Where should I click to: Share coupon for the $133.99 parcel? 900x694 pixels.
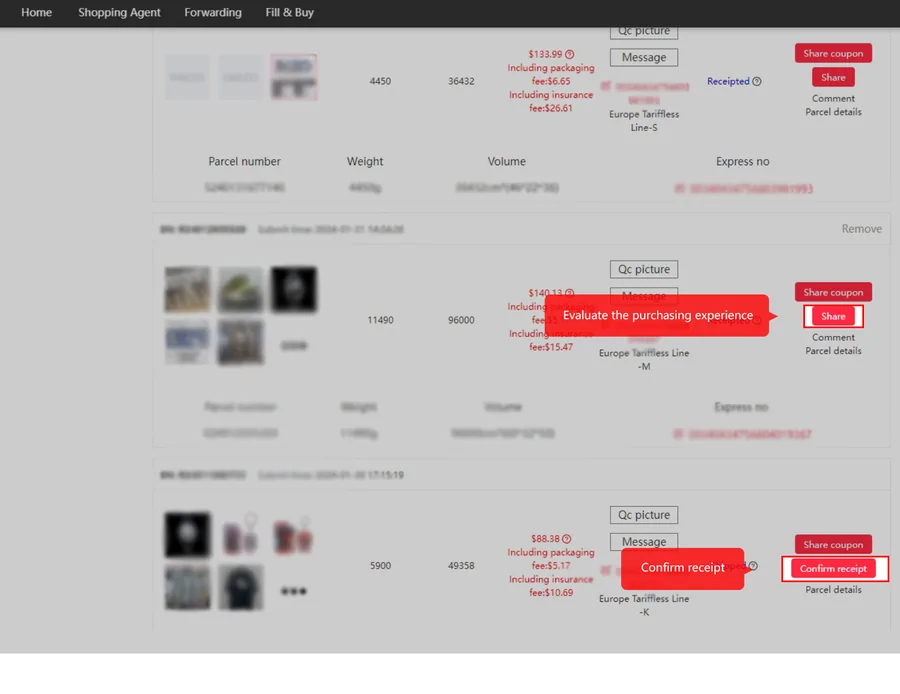[x=833, y=53]
